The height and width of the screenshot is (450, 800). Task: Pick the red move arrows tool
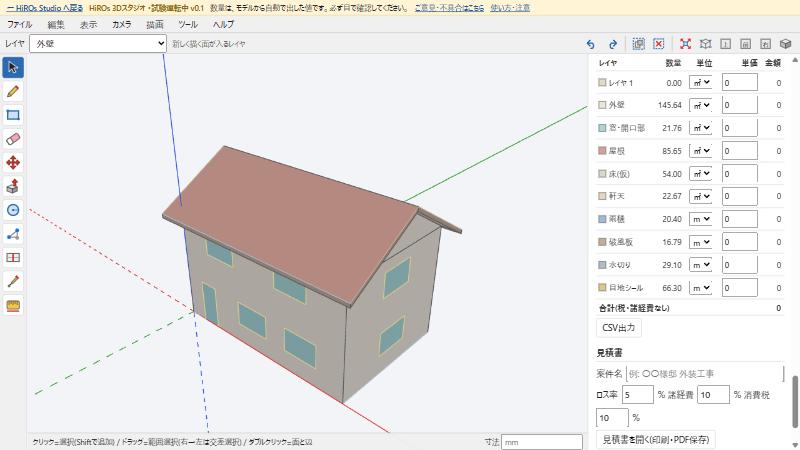click(x=13, y=163)
